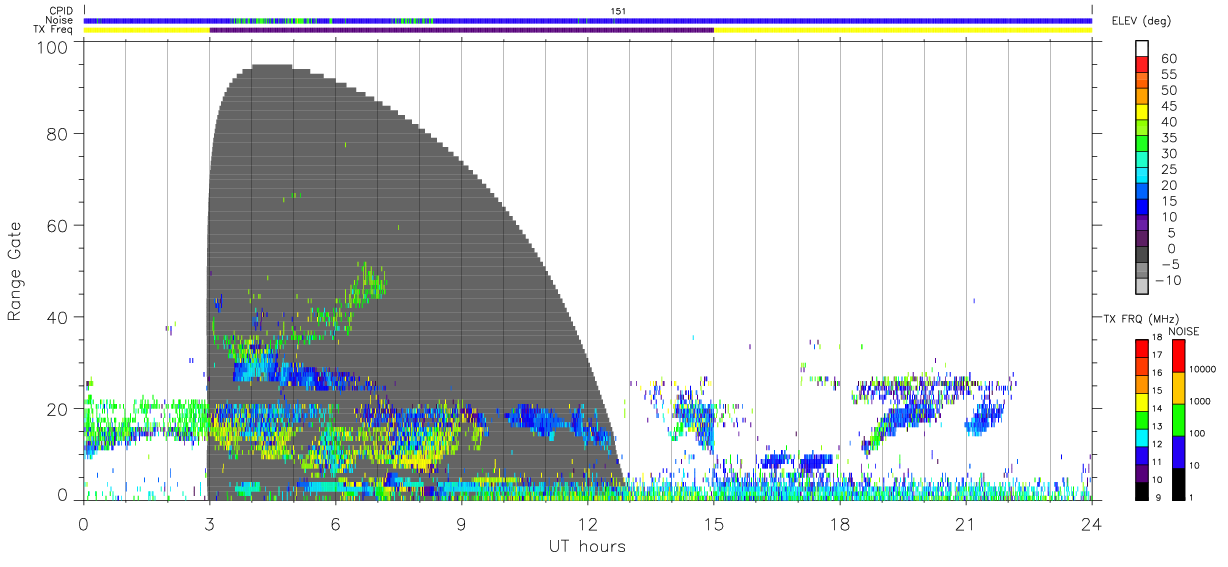Click Range Gate axis tick 20

pos(57,408)
